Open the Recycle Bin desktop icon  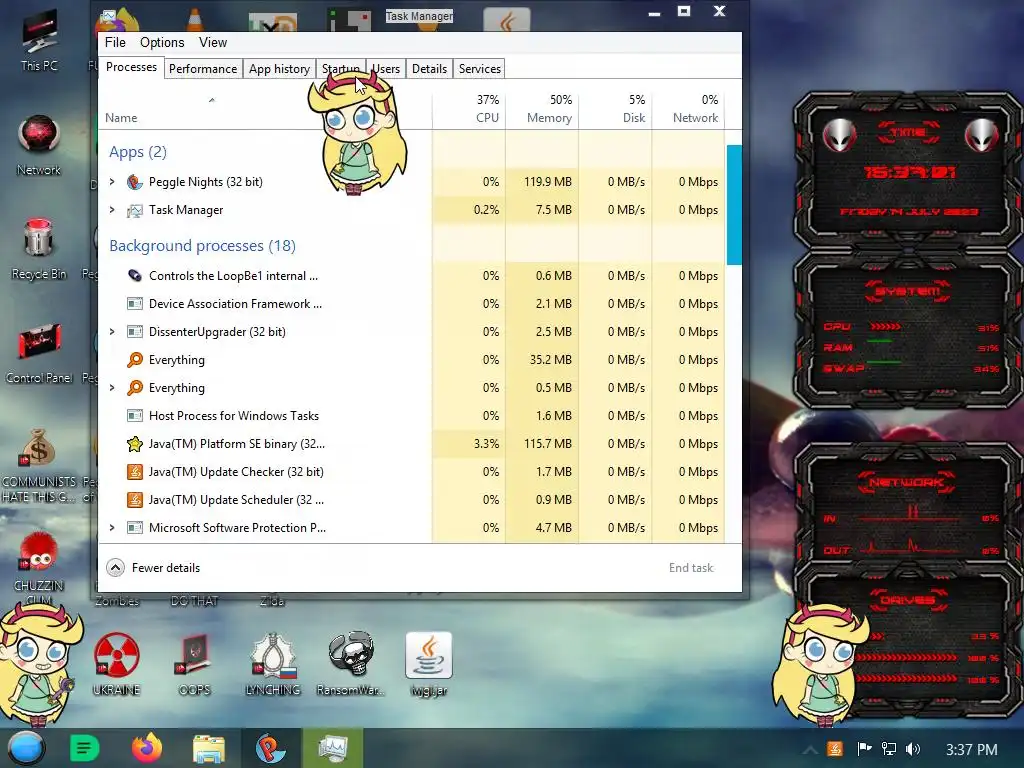point(39,249)
